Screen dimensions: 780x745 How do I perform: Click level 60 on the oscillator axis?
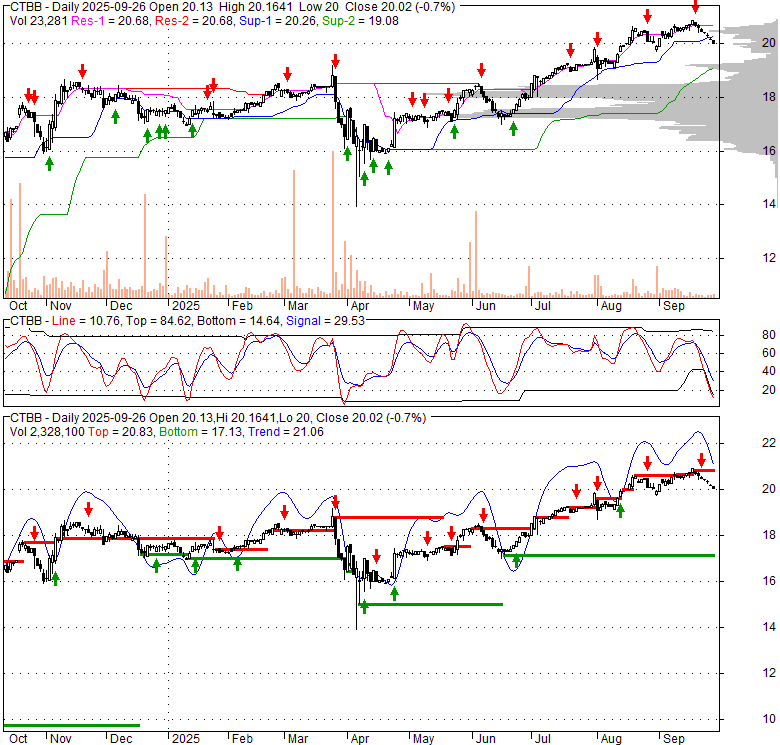(769, 353)
